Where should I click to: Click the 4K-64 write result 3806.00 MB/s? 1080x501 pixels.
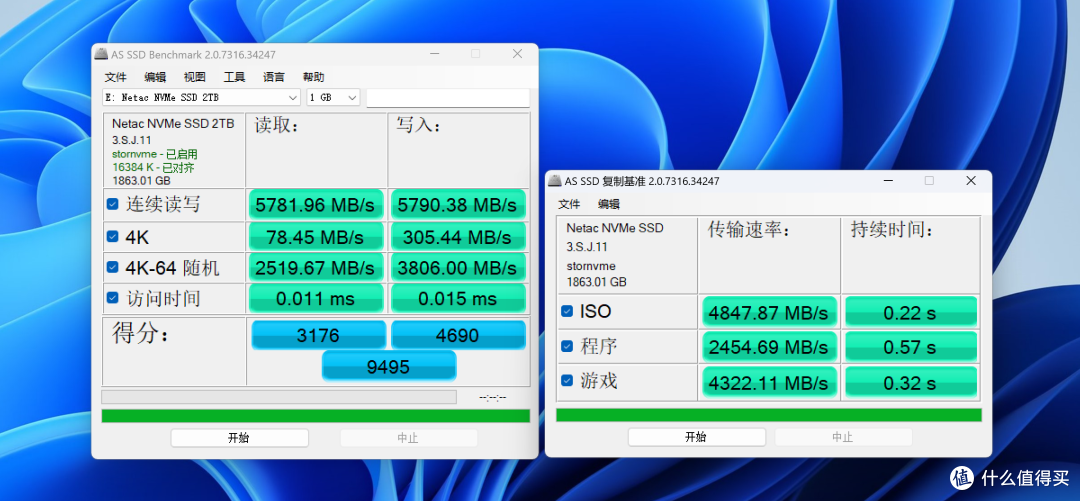[x=458, y=267]
